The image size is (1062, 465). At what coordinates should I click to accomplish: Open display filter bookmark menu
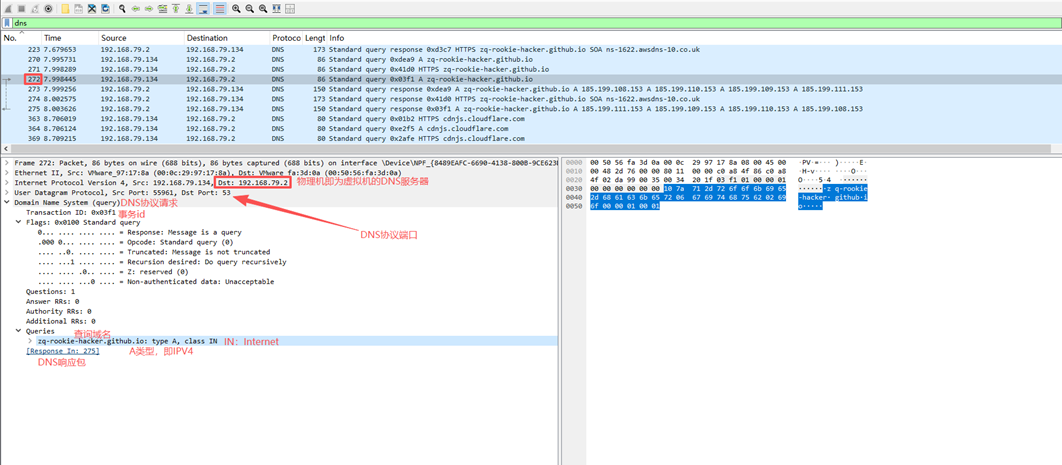tap(7, 23)
